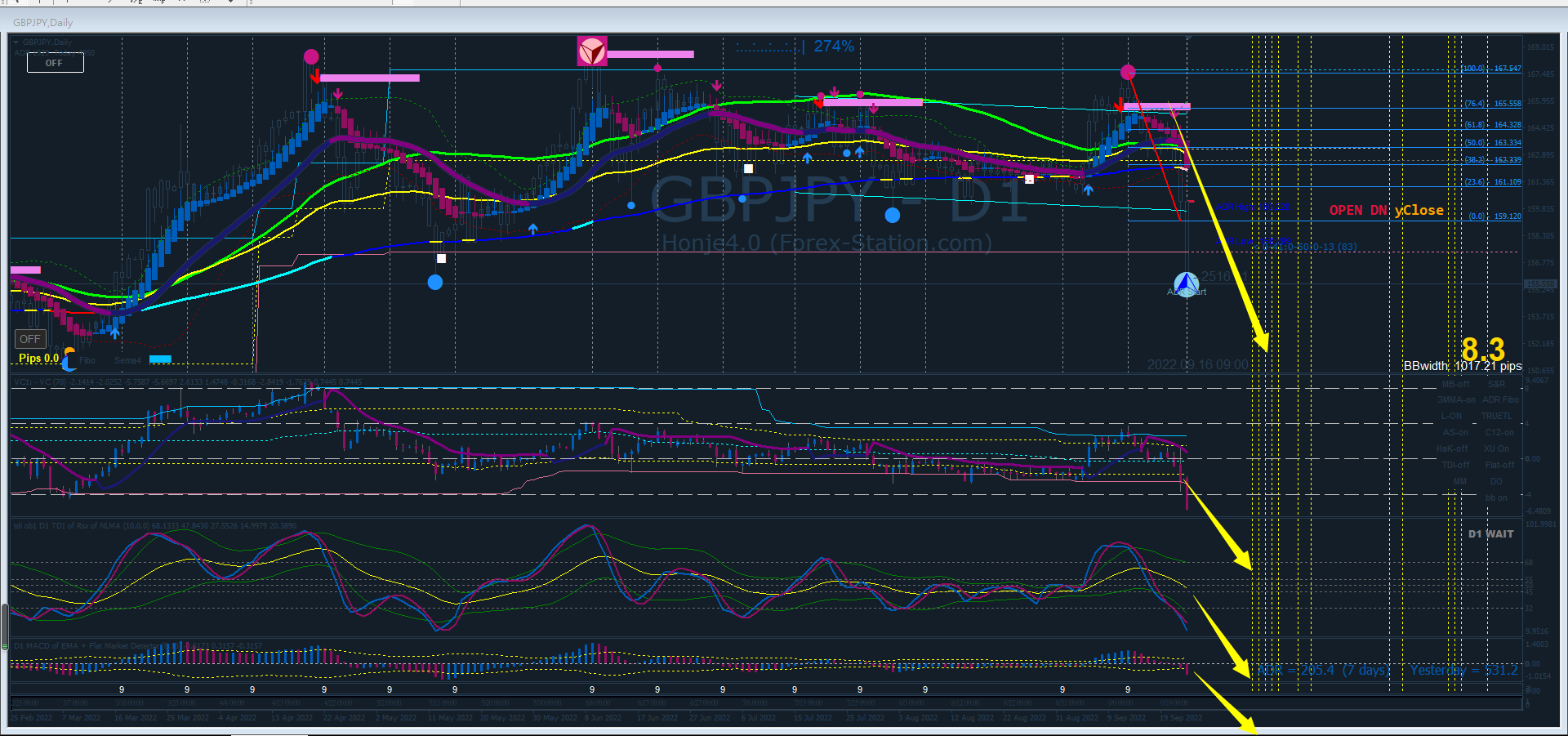Viewport: 1568px width, 736px height.
Task: Click the Fibonacci (76.4) 165.558 level label
Action: pos(1492,104)
